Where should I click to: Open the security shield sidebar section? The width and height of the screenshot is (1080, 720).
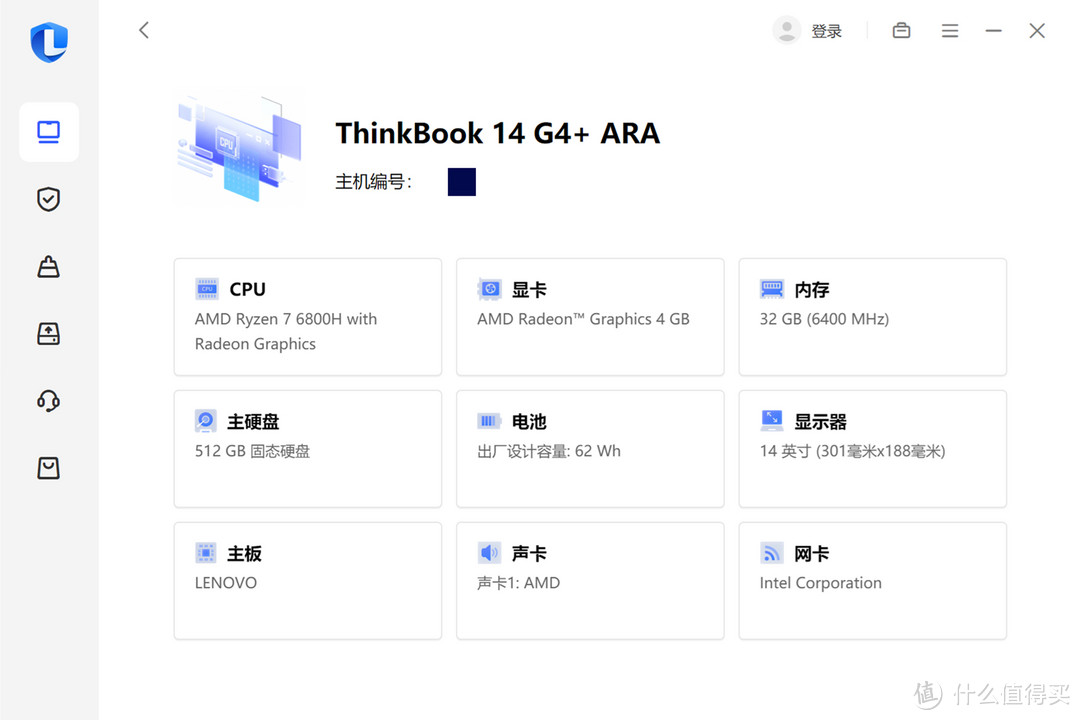point(48,199)
